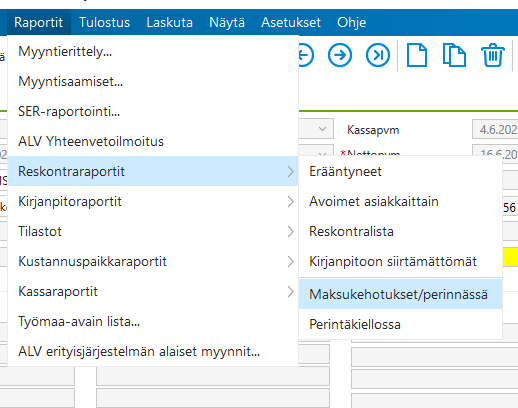Choose ALV Yhteenvetoilmoitus
Screen dimensions: 518x408
(x=153, y=141)
